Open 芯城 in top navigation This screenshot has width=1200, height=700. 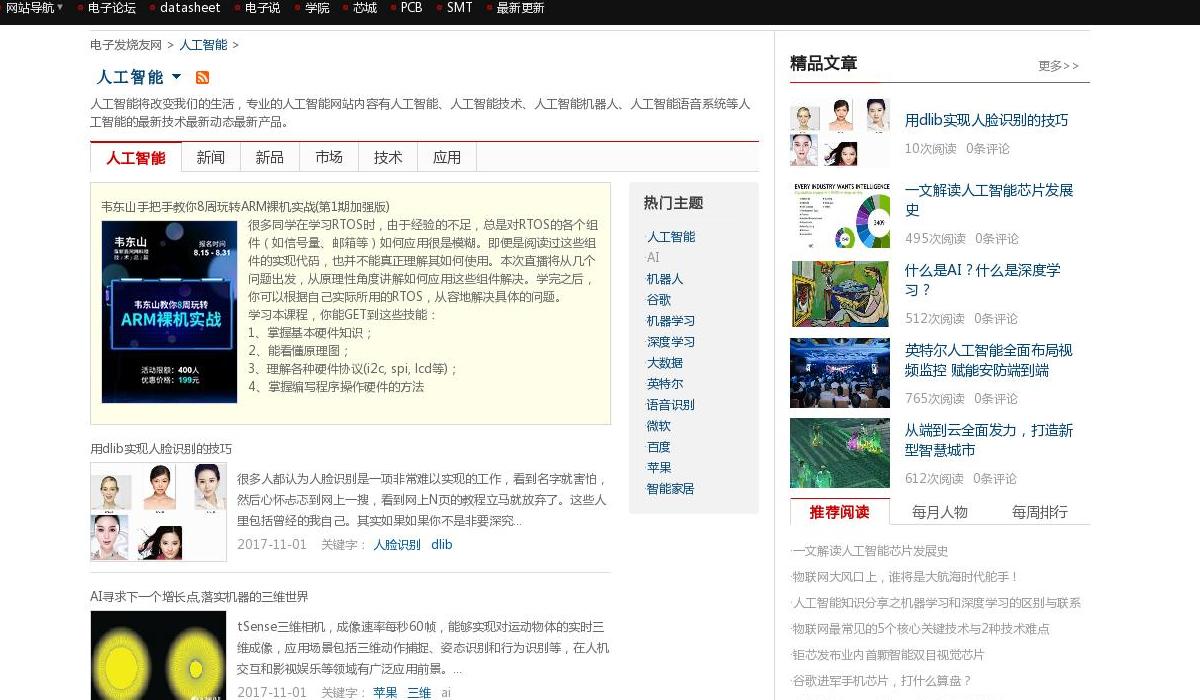[x=365, y=7]
